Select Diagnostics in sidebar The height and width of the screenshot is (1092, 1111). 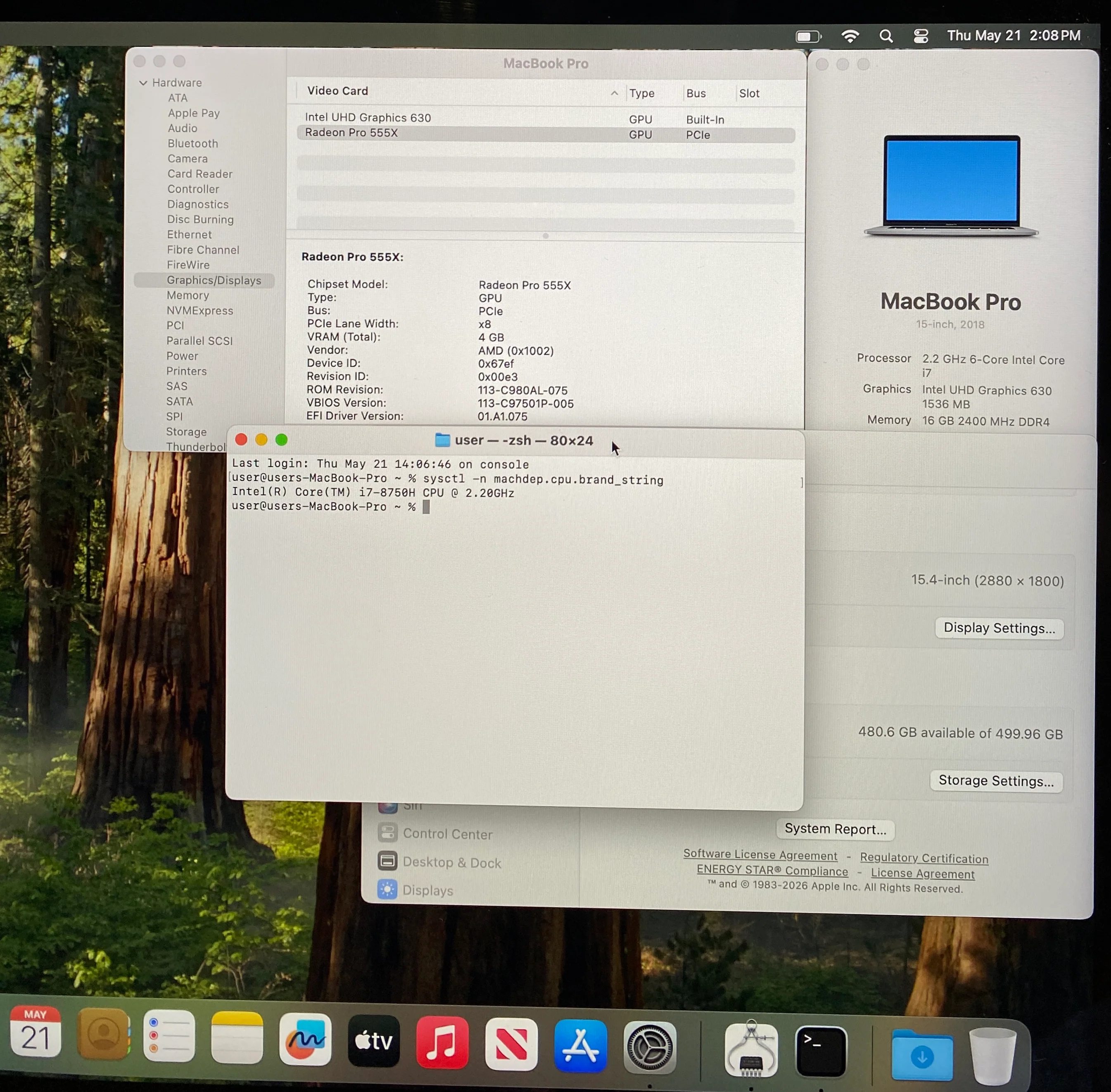point(198,204)
